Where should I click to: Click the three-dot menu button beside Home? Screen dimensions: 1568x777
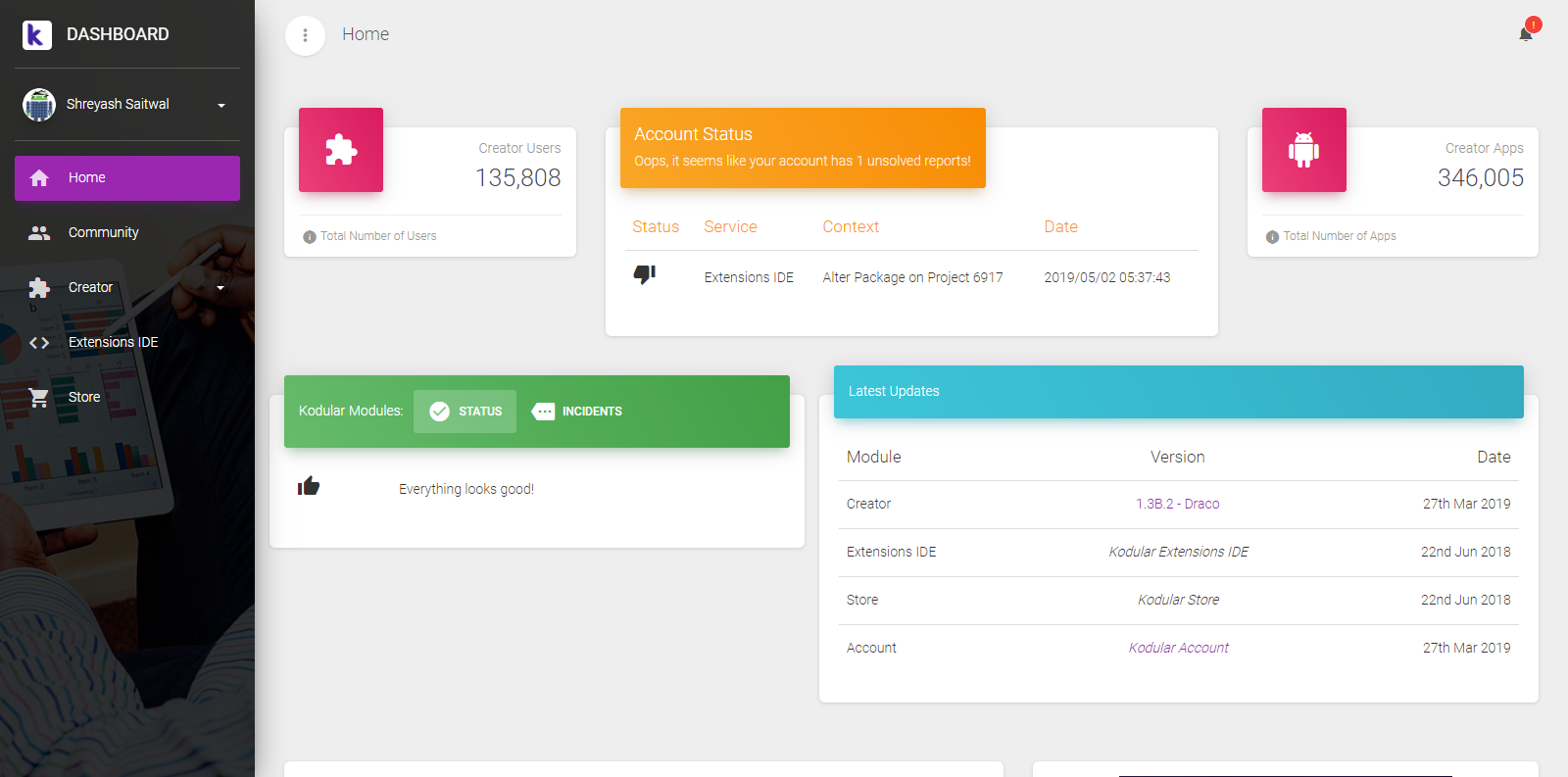coord(305,35)
